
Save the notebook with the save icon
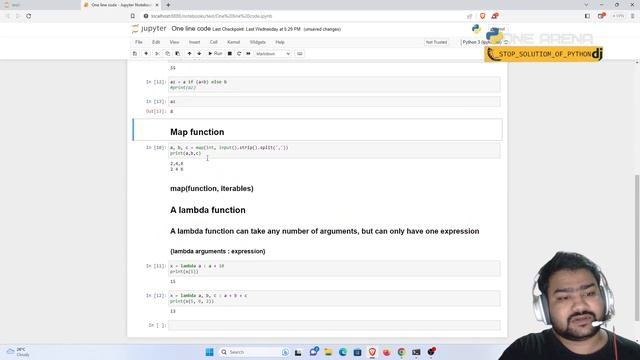tap(135, 53)
